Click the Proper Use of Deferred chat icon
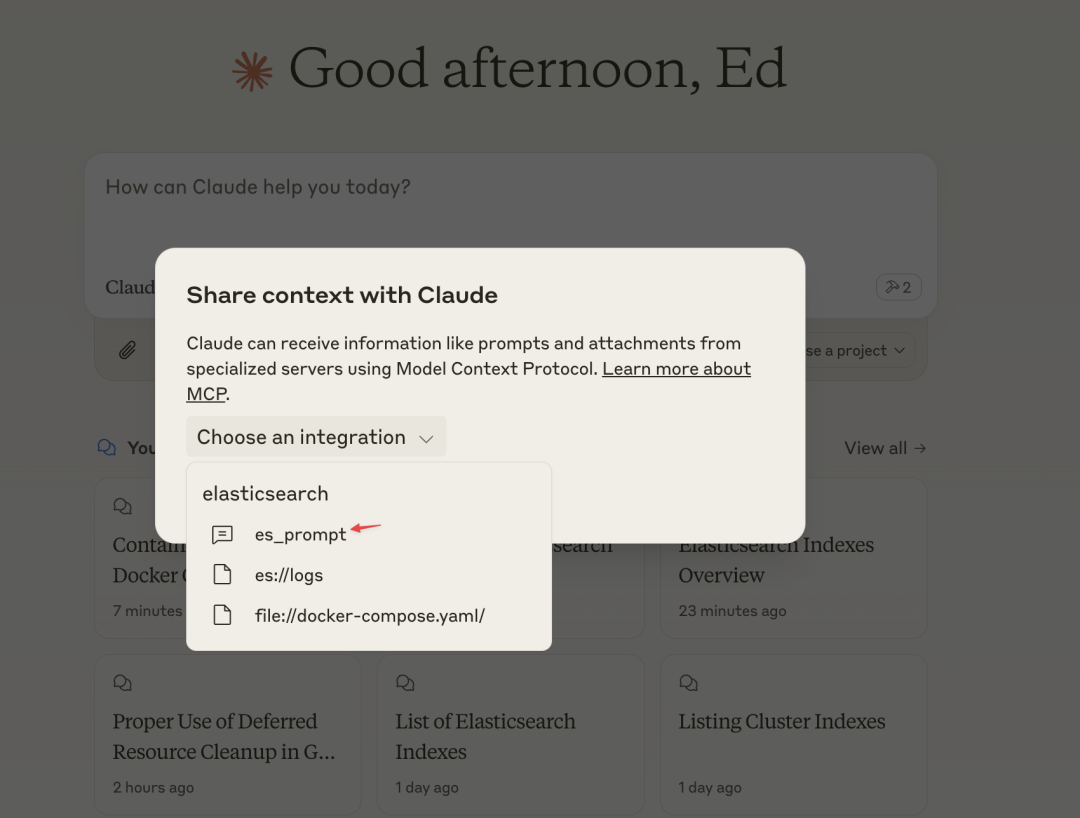This screenshot has height=818, width=1080. pyautogui.click(x=122, y=682)
